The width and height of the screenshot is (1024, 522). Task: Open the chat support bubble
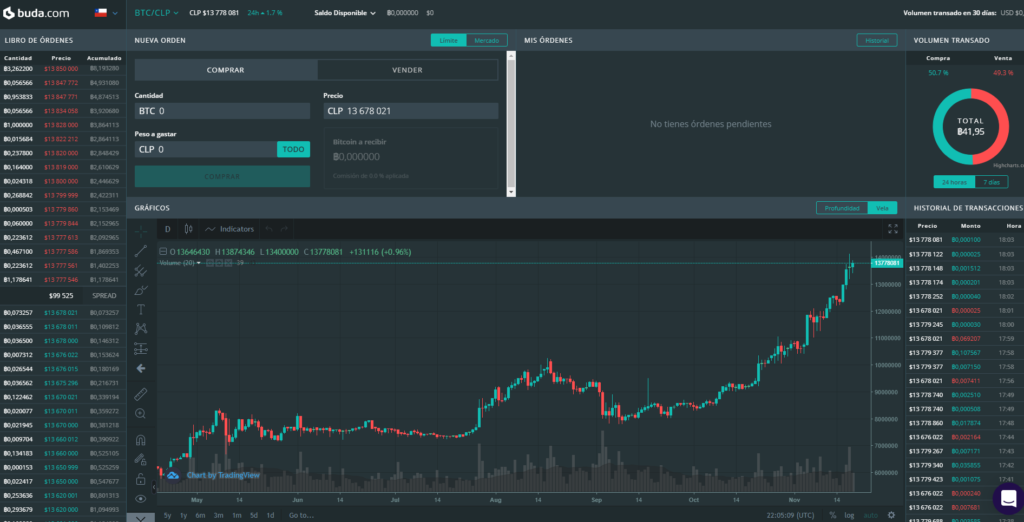(x=1005, y=498)
